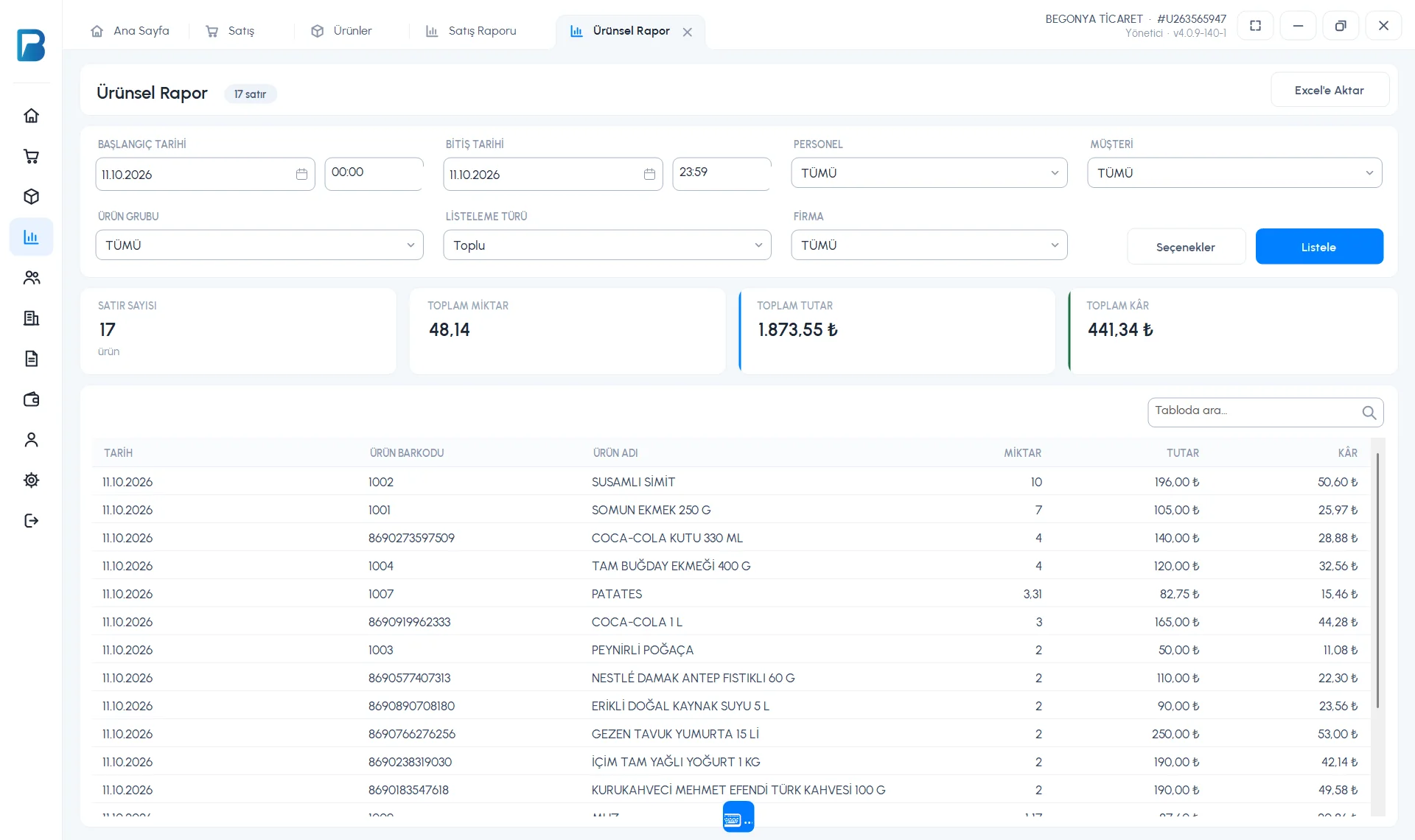Select the COCA-COLA 1 L row
Screen dimensions: 1415x840
[731, 622]
